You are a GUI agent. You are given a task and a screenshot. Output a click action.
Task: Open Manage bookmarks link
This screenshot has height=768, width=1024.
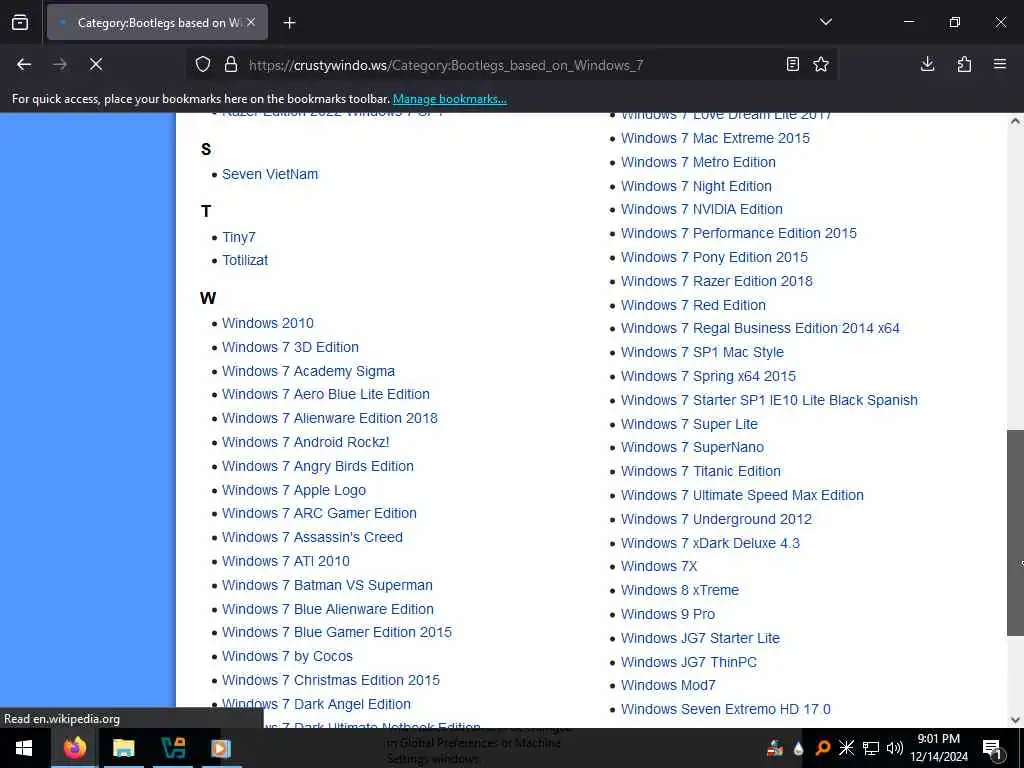point(449,99)
